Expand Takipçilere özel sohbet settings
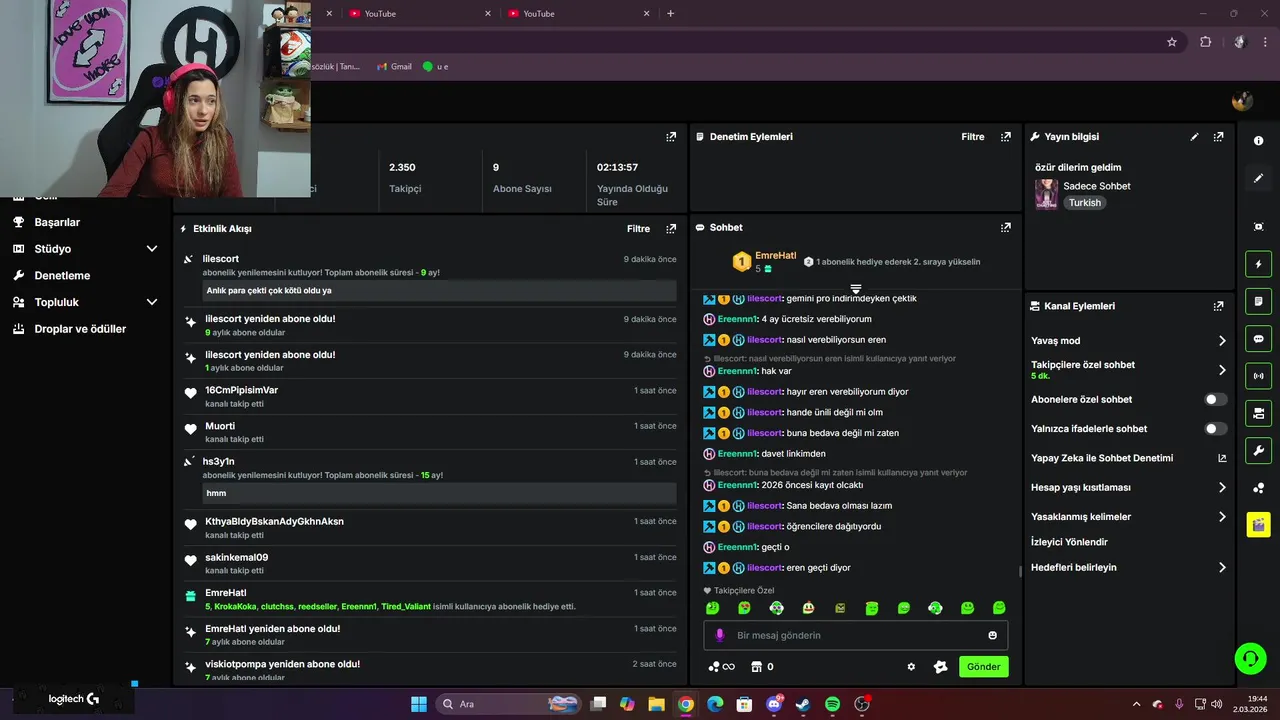The width and height of the screenshot is (1280, 720). (1129, 370)
